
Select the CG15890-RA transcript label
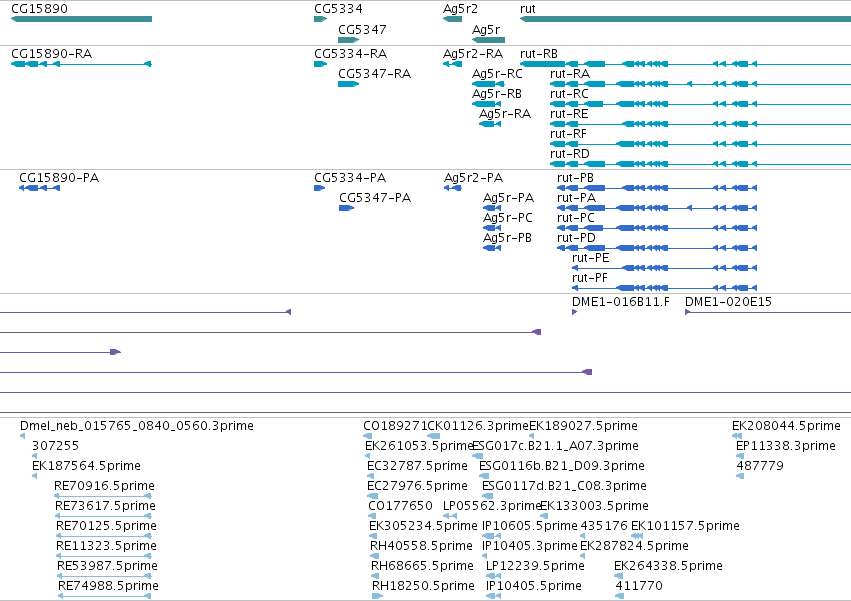(x=52, y=54)
